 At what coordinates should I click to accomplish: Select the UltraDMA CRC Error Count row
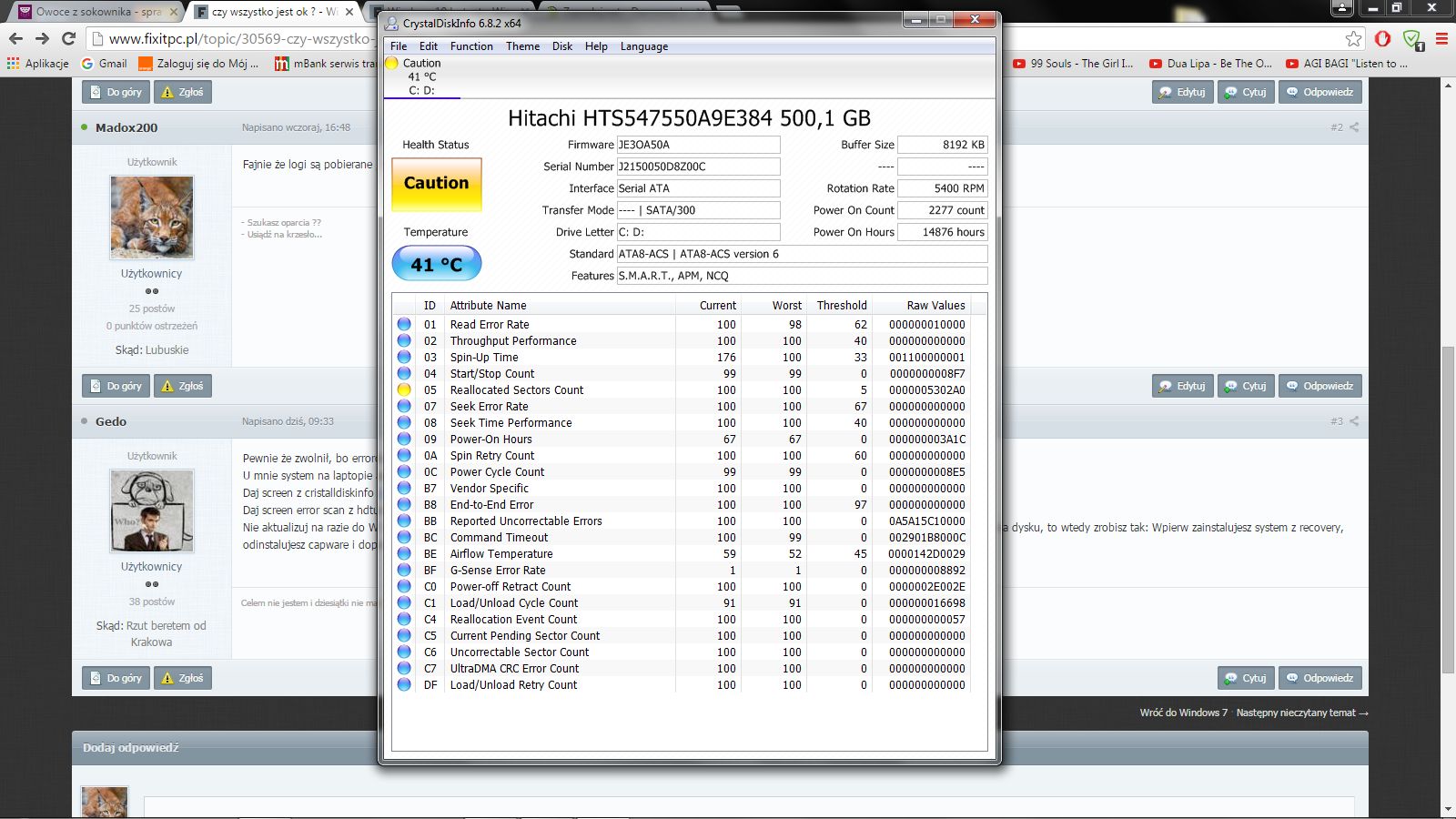click(x=682, y=668)
